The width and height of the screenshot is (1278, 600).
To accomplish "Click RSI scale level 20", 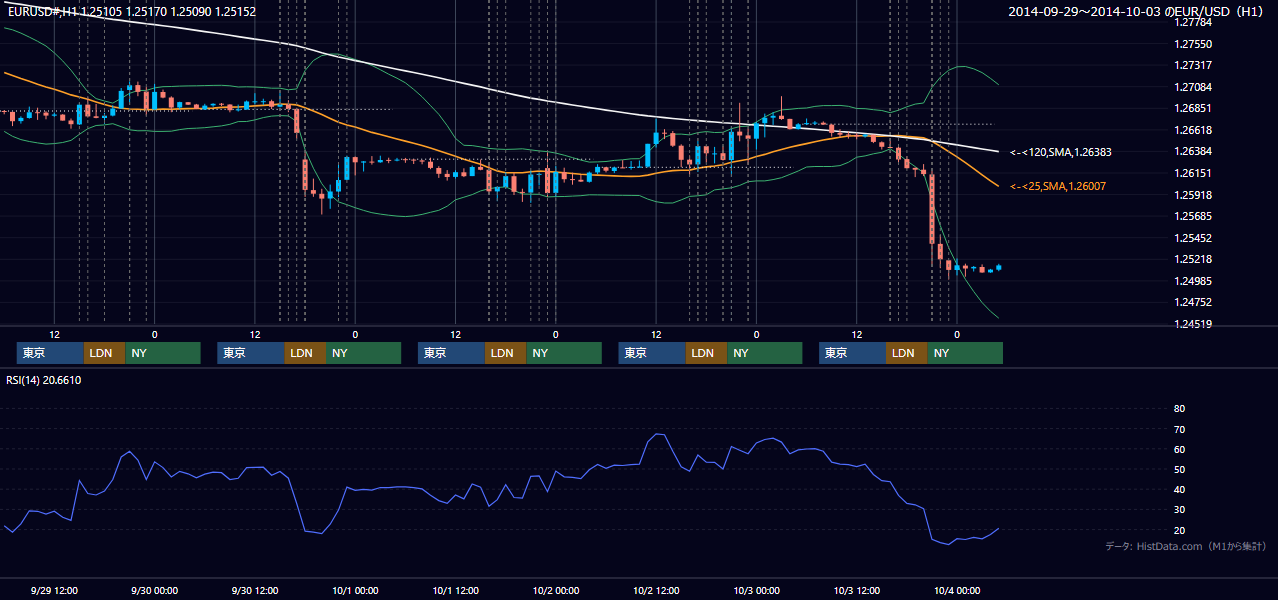I will (1179, 530).
